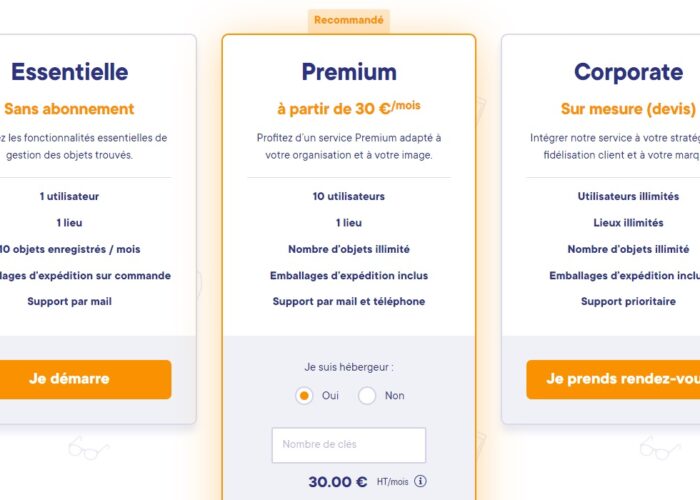This screenshot has height=500, width=700.
Task: Click the Utilisateurs illimités feature line
Action: [x=628, y=196]
